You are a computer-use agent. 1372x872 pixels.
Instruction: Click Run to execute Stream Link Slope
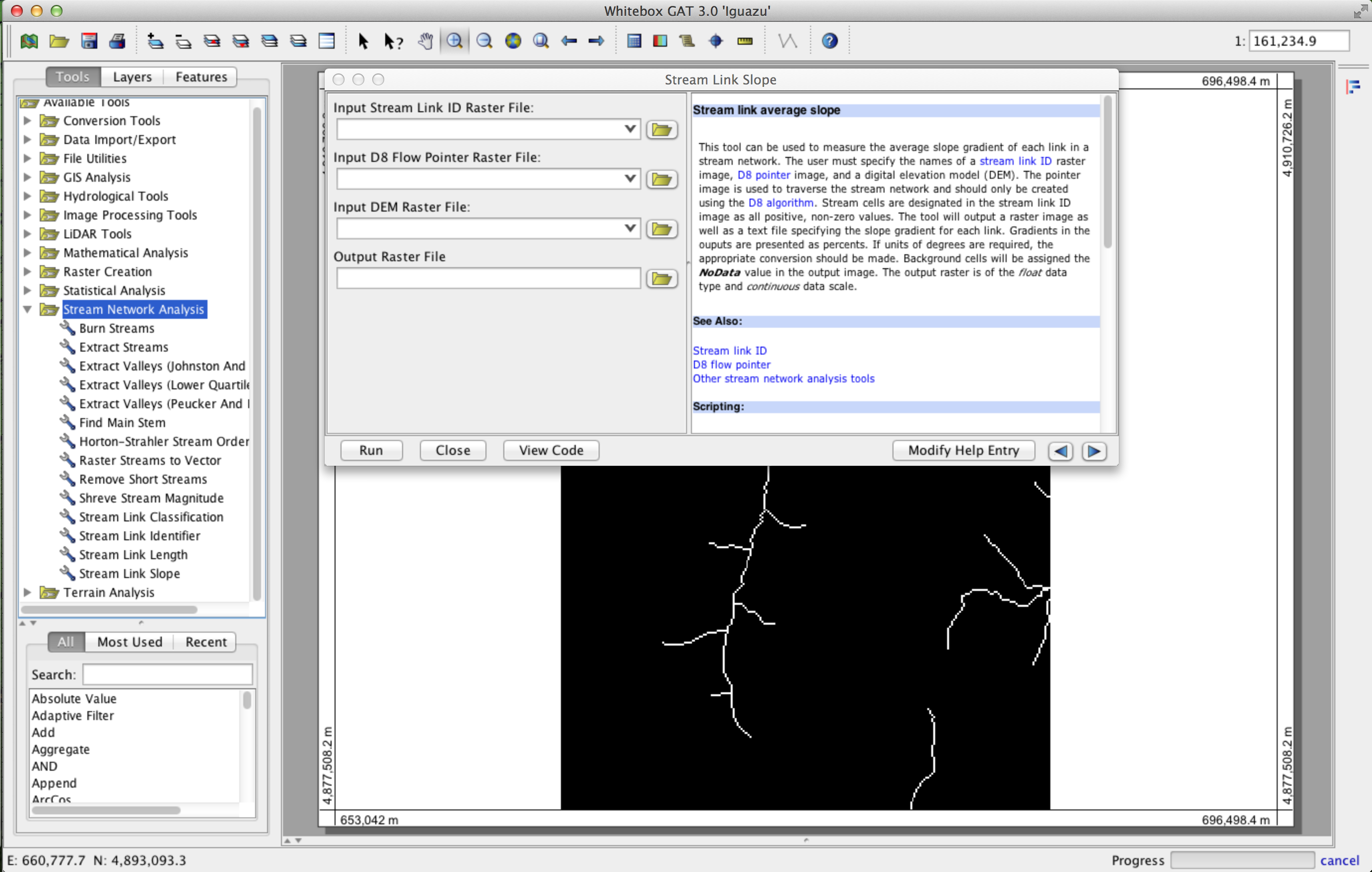click(370, 450)
